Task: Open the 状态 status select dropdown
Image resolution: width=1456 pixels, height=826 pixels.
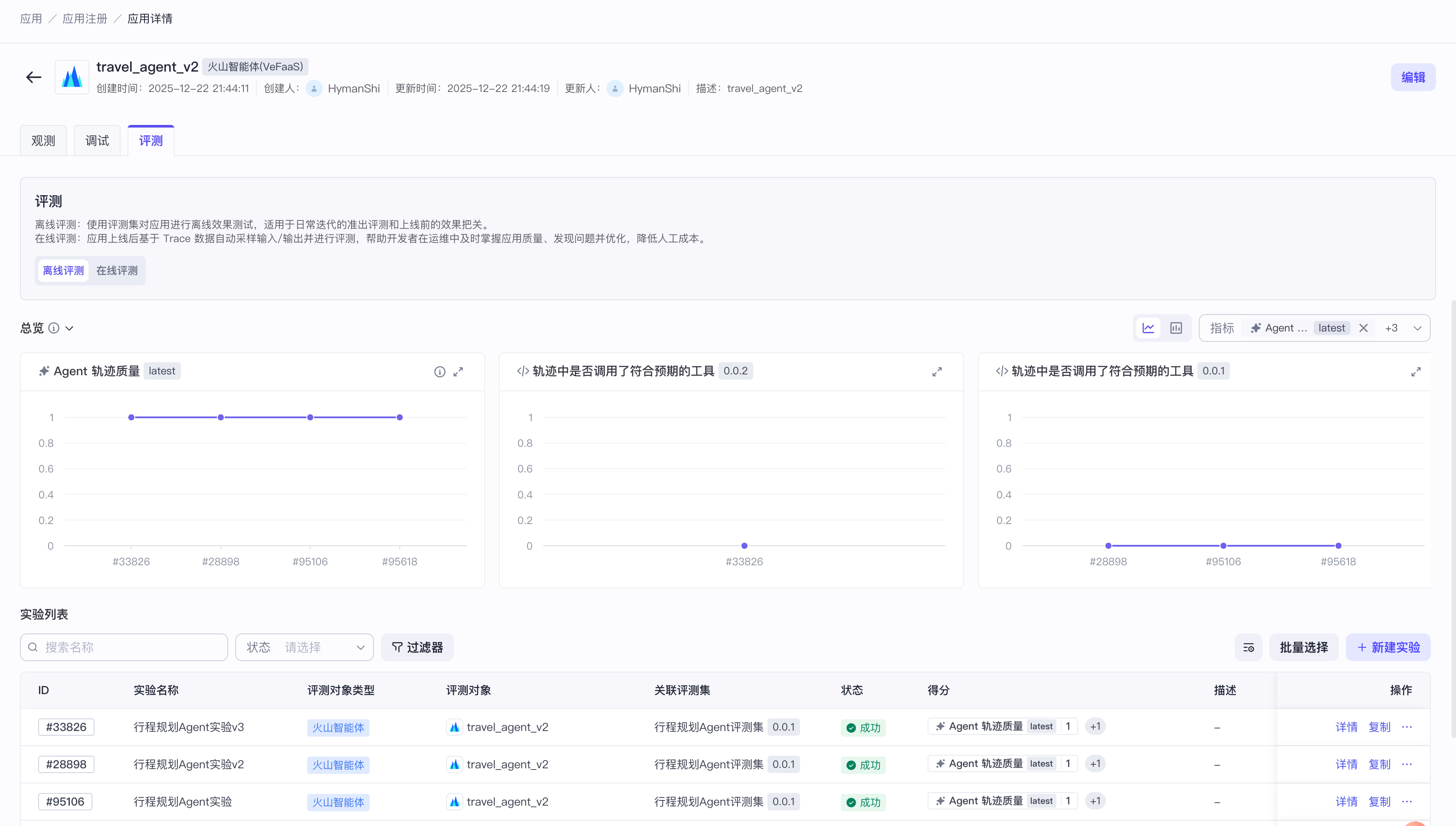Action: 305,647
